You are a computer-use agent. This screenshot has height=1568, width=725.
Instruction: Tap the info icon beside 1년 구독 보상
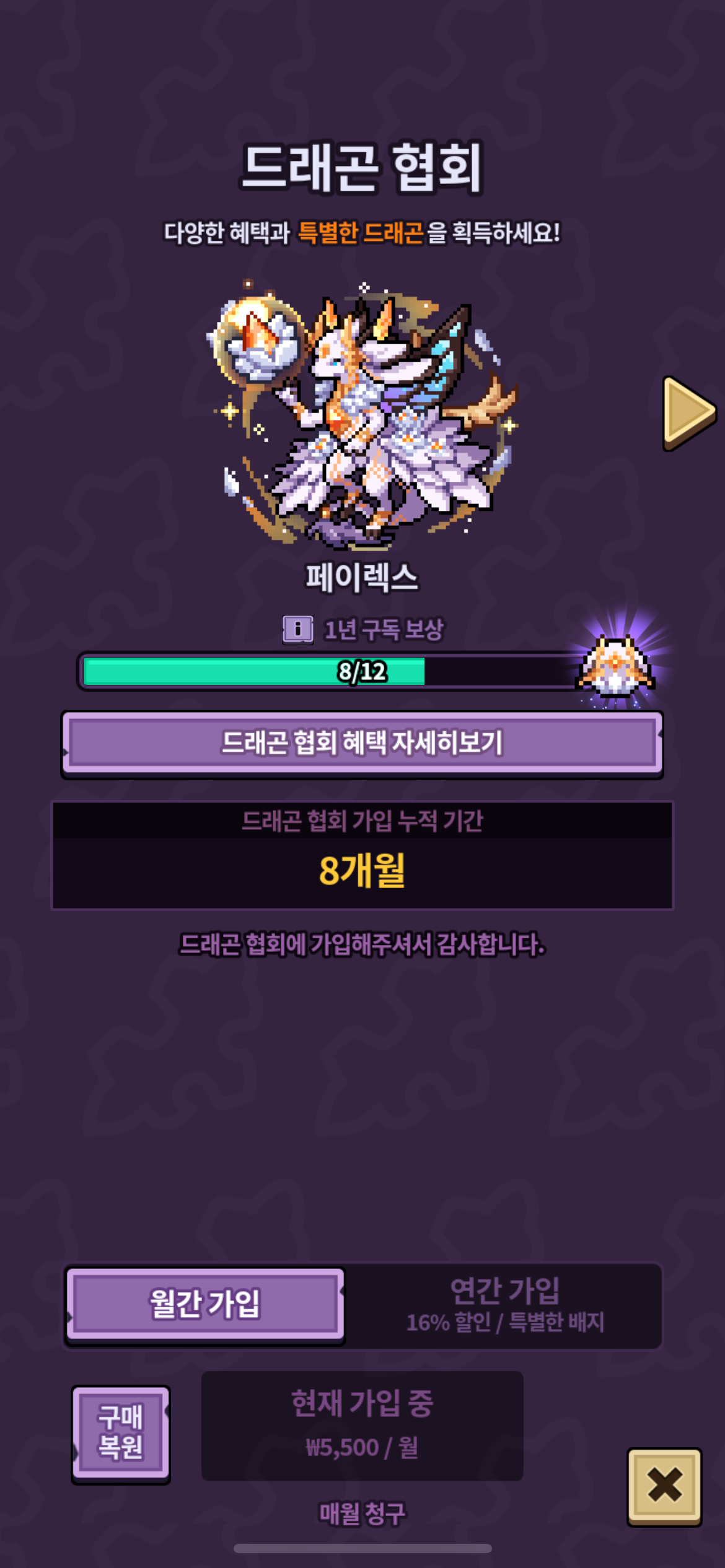click(x=298, y=630)
